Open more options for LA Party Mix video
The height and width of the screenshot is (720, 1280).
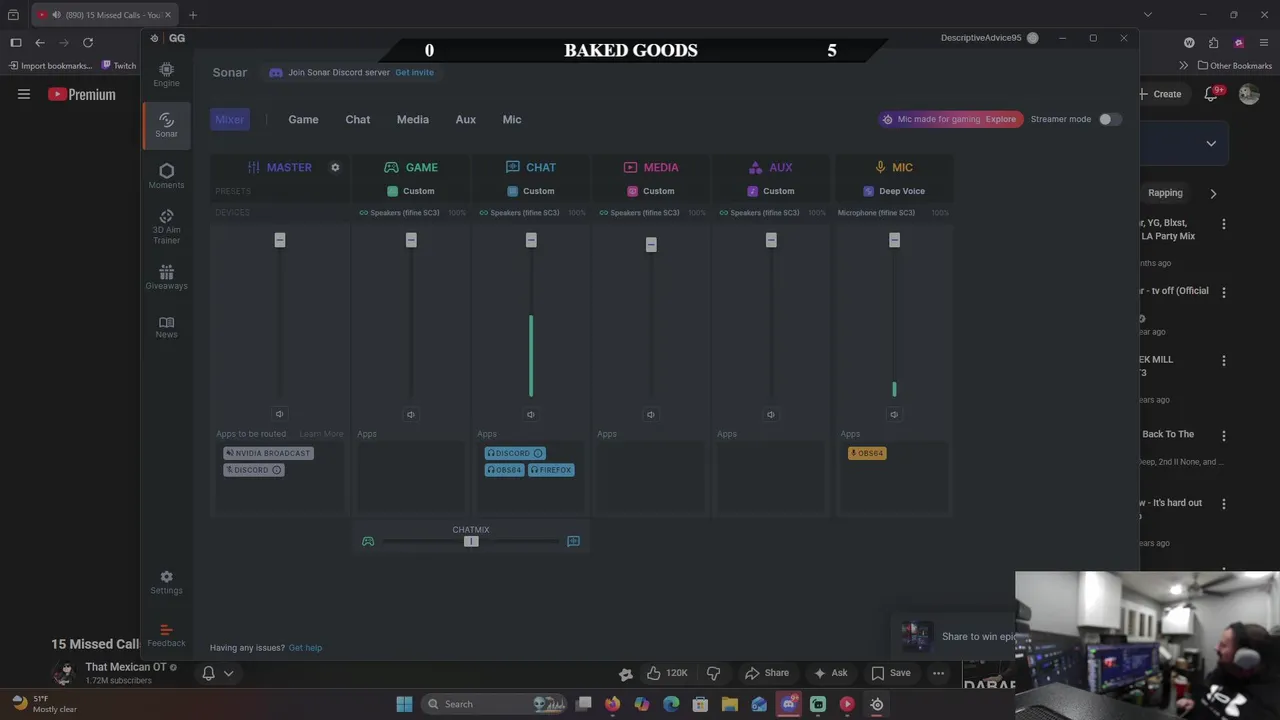point(1223,224)
